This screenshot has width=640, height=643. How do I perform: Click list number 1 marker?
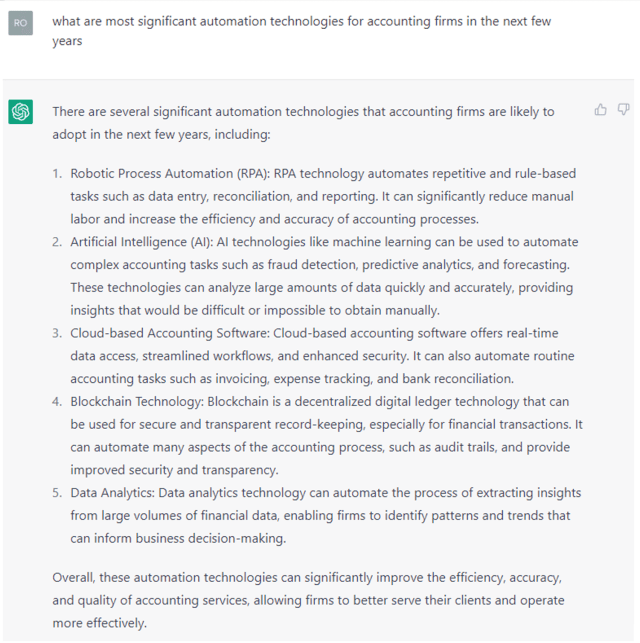coord(57,174)
